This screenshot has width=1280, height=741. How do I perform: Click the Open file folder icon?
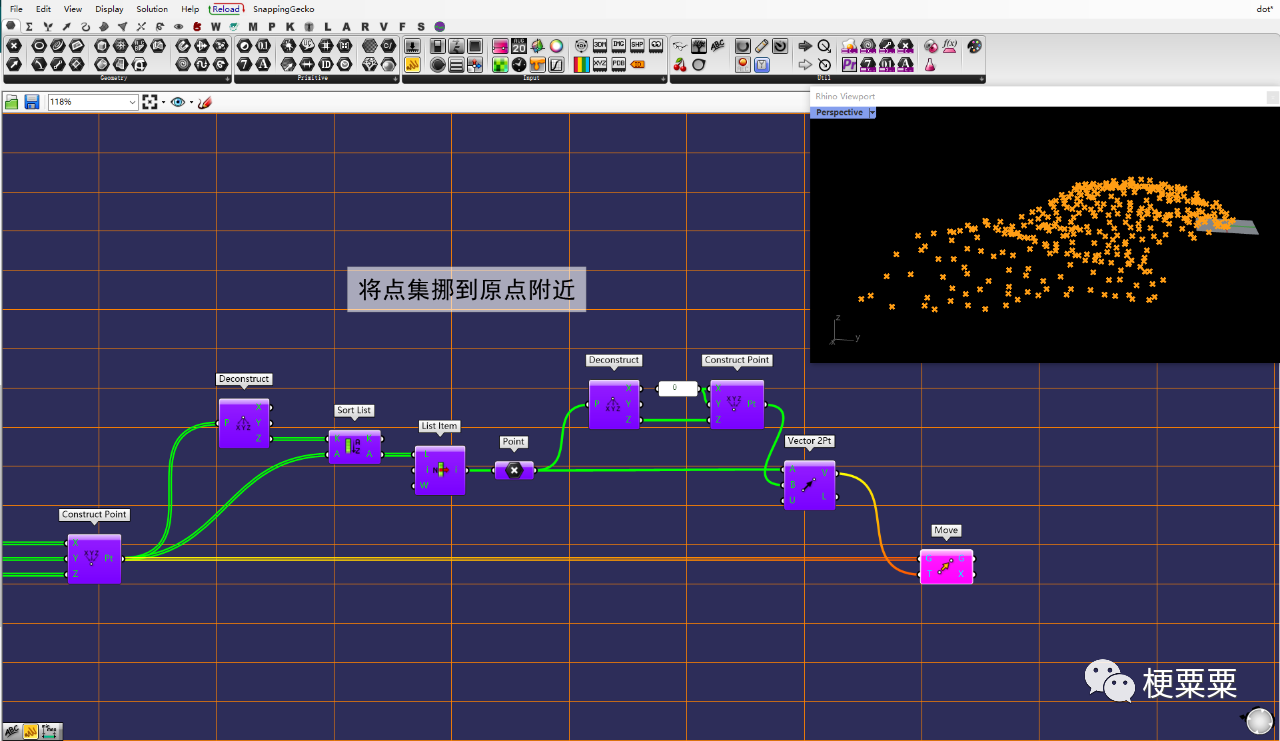point(12,102)
